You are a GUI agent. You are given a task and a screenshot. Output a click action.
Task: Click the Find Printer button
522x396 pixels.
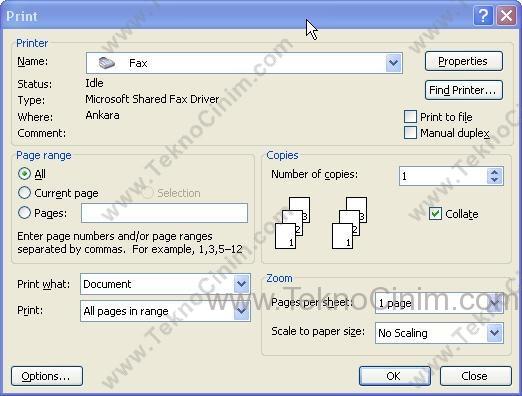pyautogui.click(x=464, y=90)
